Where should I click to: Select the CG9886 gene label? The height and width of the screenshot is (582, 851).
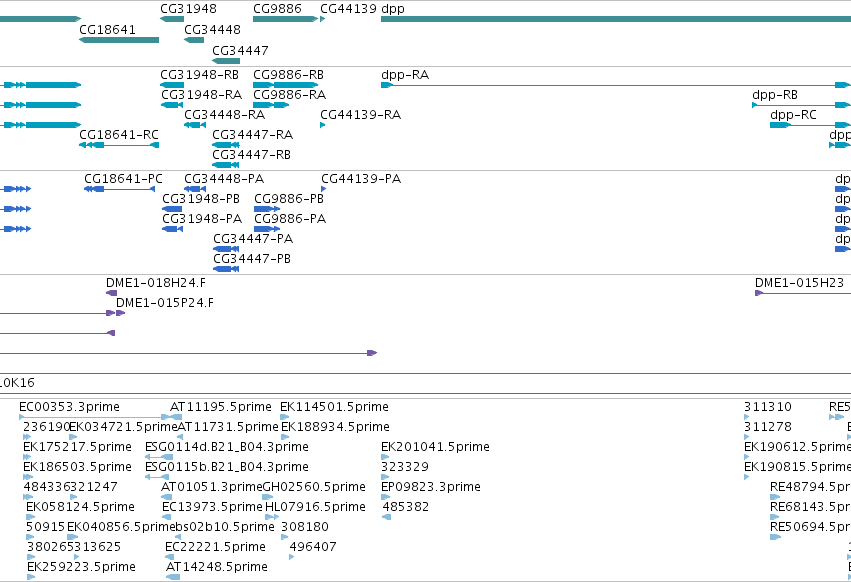click(277, 9)
